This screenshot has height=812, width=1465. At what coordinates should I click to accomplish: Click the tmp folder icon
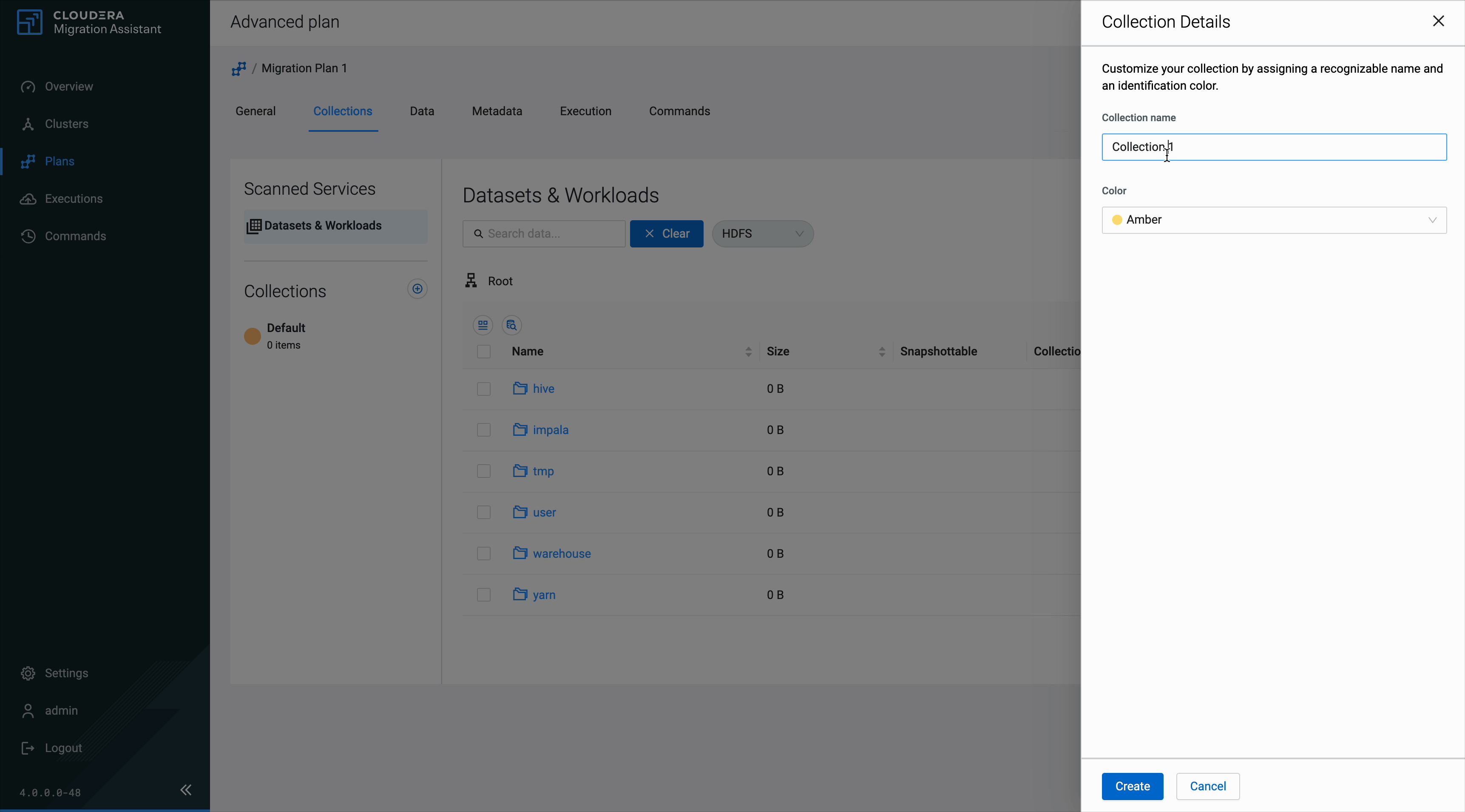[x=520, y=471]
